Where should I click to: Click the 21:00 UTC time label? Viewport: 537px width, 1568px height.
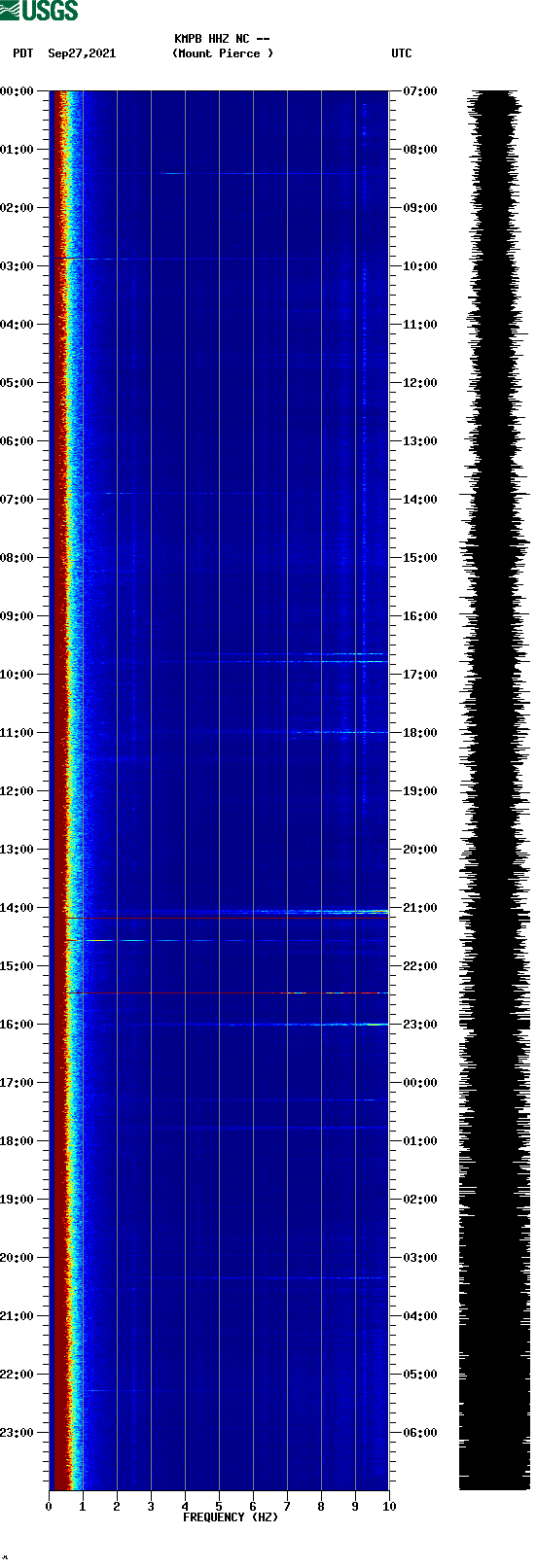click(420, 908)
